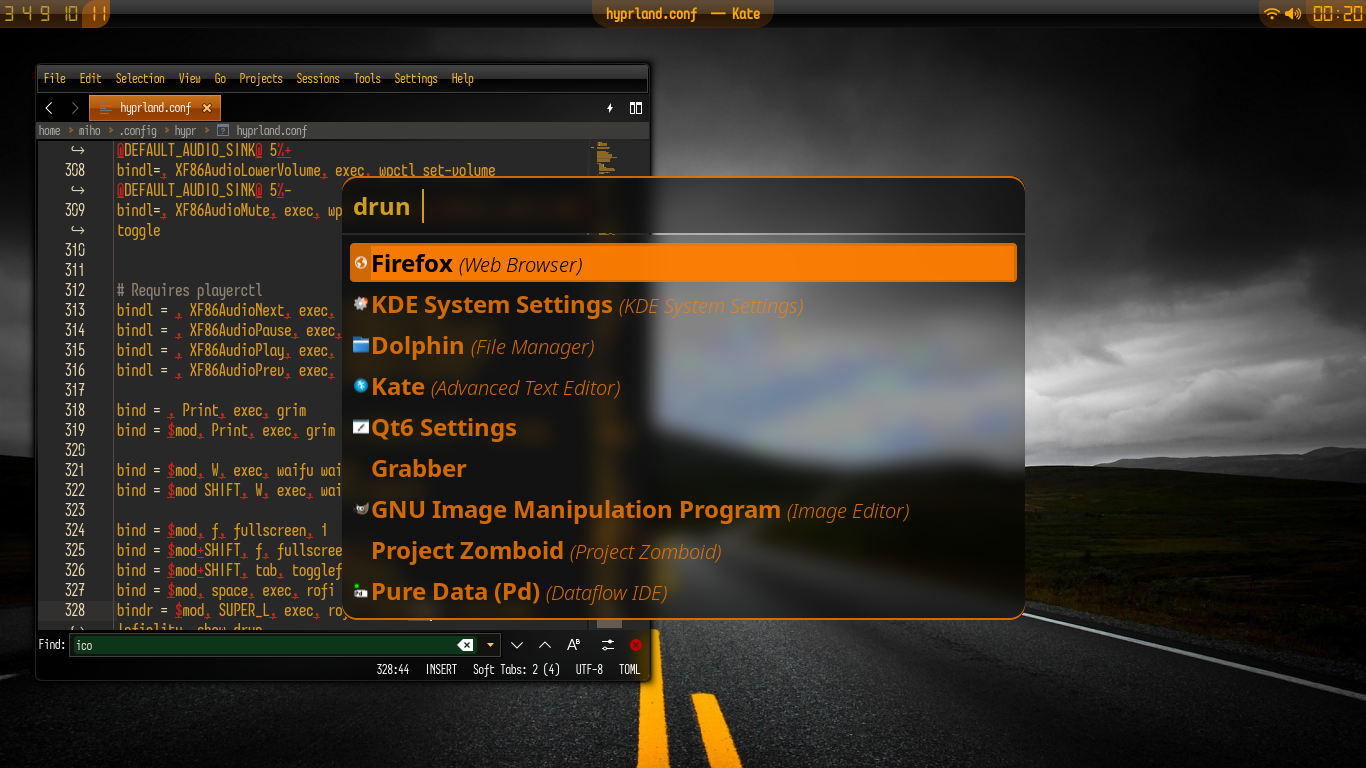Jump to next search match

pyautogui.click(x=517, y=645)
